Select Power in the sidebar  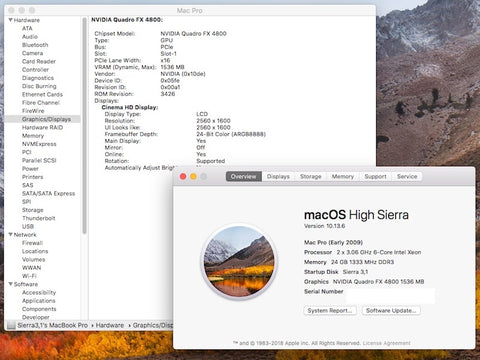[30, 169]
